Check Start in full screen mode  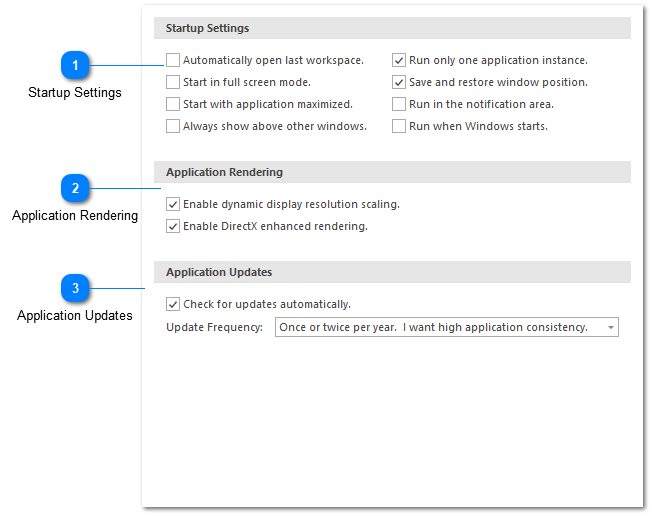tap(174, 82)
